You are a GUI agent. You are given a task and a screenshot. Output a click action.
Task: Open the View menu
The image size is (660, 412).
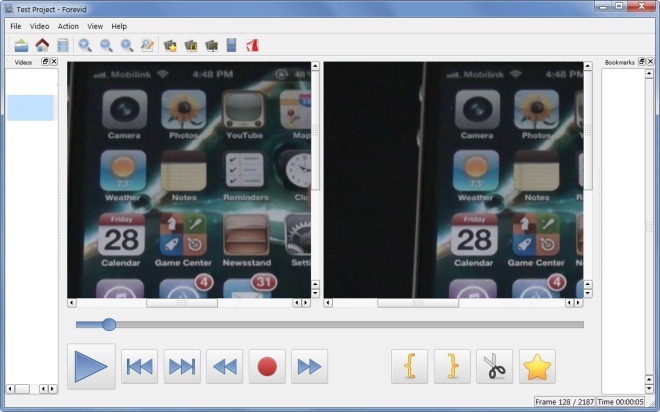pos(95,26)
